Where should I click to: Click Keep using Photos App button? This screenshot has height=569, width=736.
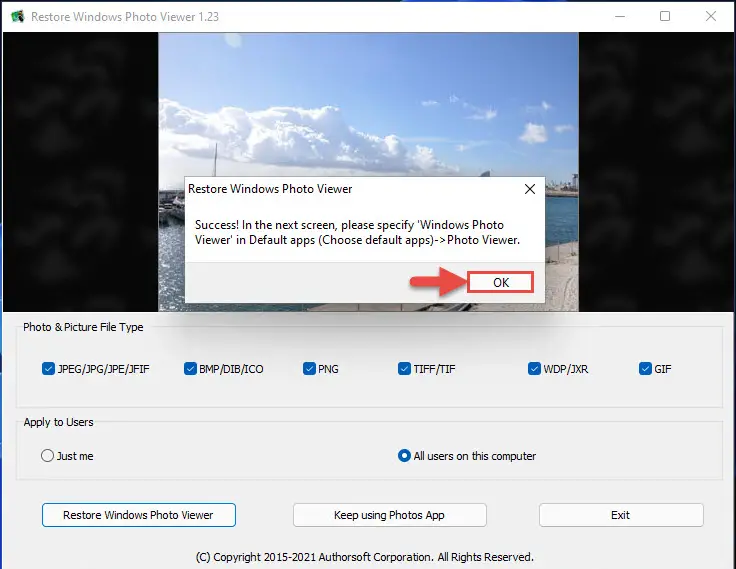click(x=390, y=515)
